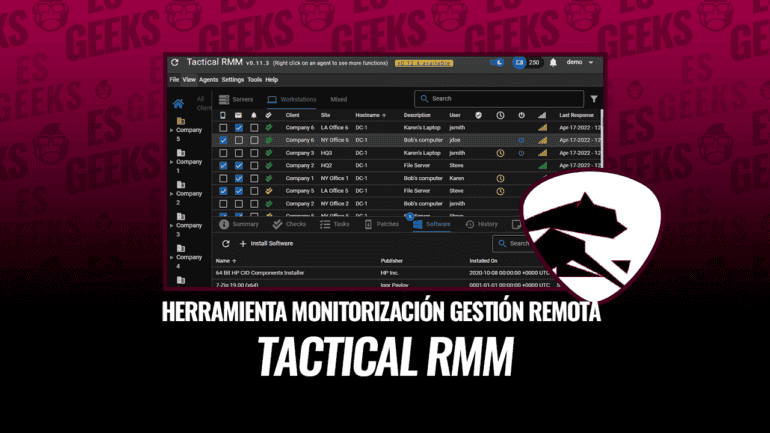This screenshot has width=770, height=433.
Task: Check the text alert box for LA Office 6
Action: tap(223, 128)
